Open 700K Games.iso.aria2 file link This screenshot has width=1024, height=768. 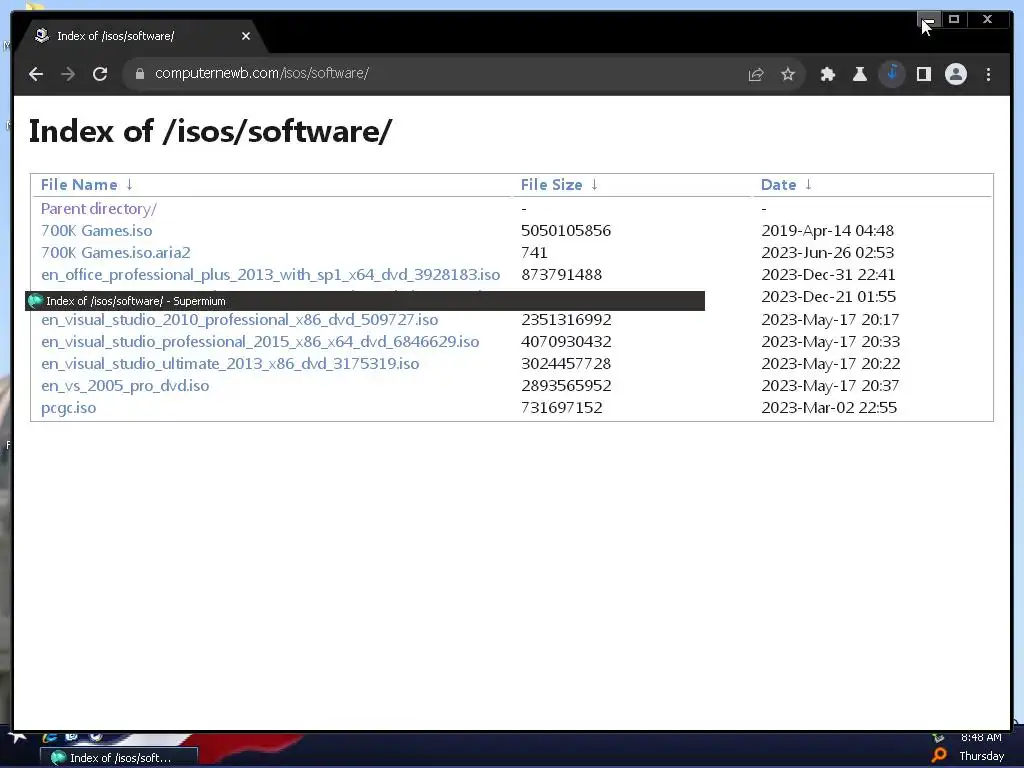point(116,253)
